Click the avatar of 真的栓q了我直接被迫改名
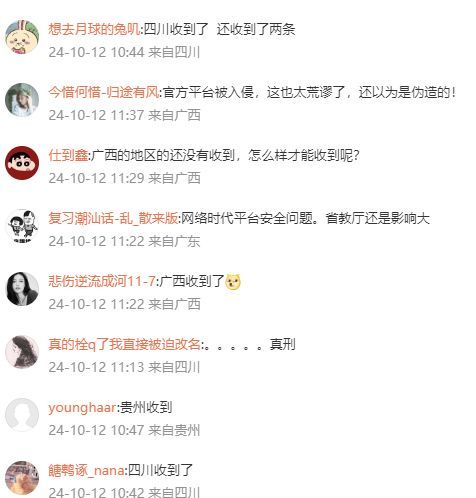This screenshot has width=476, height=498. tap(22, 352)
